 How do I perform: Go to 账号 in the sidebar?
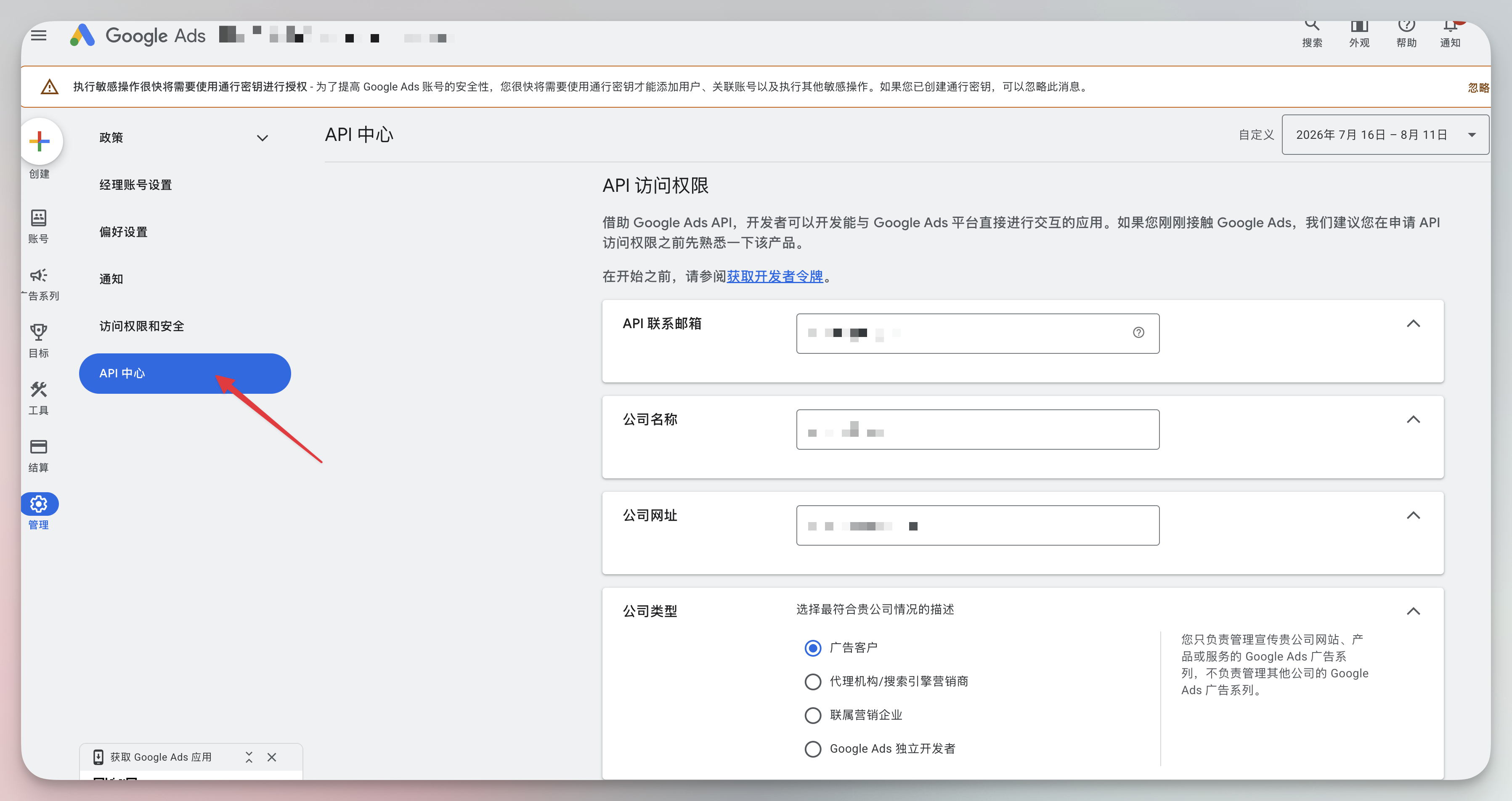pyautogui.click(x=39, y=226)
